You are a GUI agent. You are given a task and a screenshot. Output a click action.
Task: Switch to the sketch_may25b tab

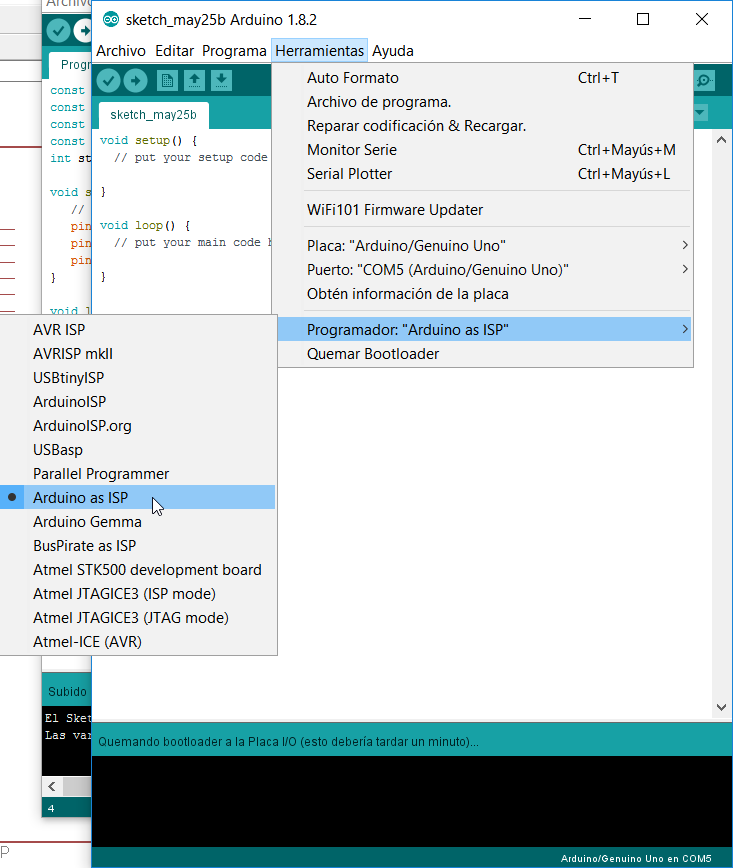click(153, 115)
